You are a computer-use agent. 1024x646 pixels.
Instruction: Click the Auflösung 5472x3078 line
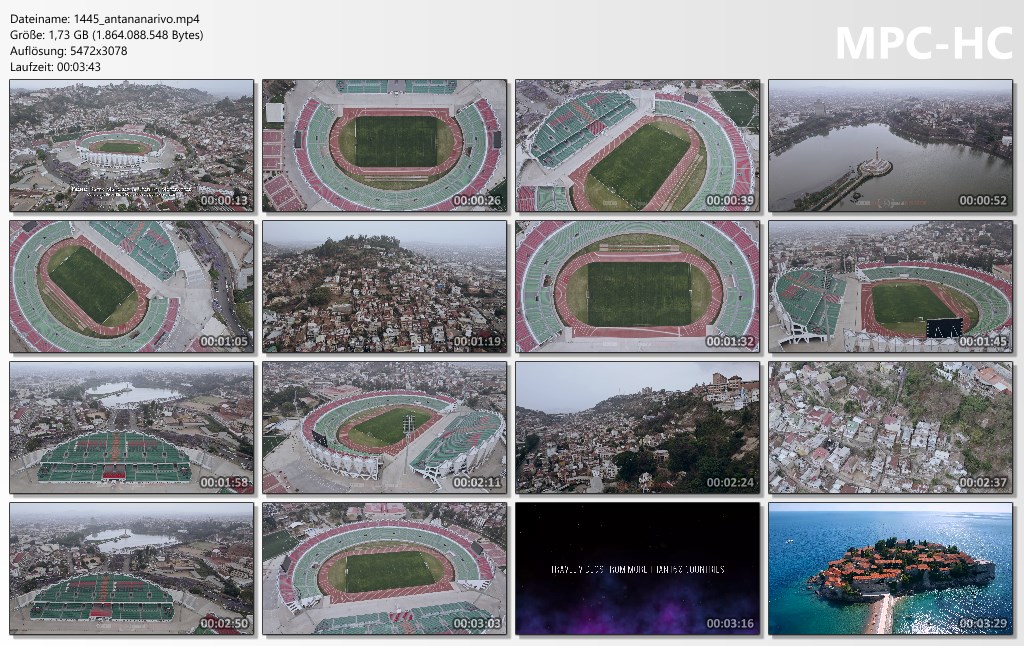tap(69, 51)
